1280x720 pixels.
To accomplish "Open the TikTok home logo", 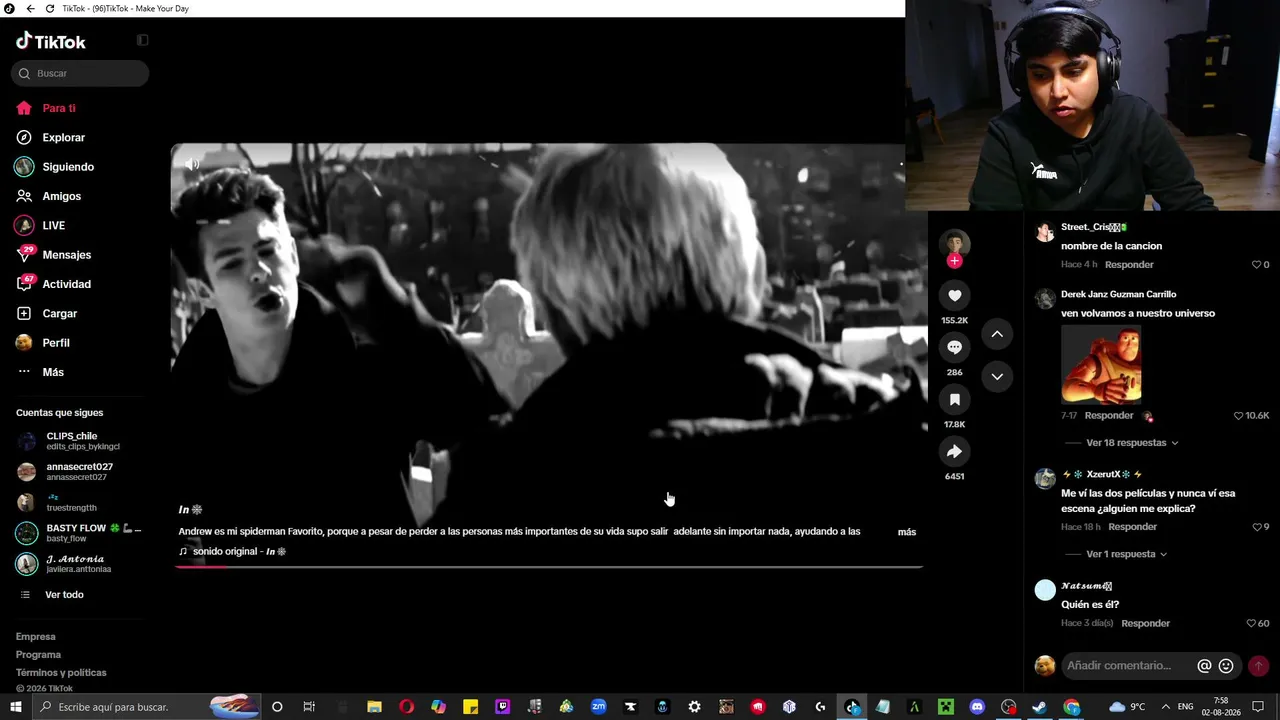I will (x=51, y=41).
